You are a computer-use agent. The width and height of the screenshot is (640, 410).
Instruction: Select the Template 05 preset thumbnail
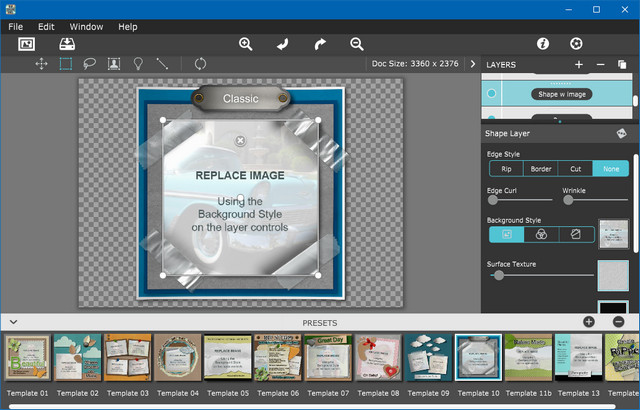click(228, 357)
